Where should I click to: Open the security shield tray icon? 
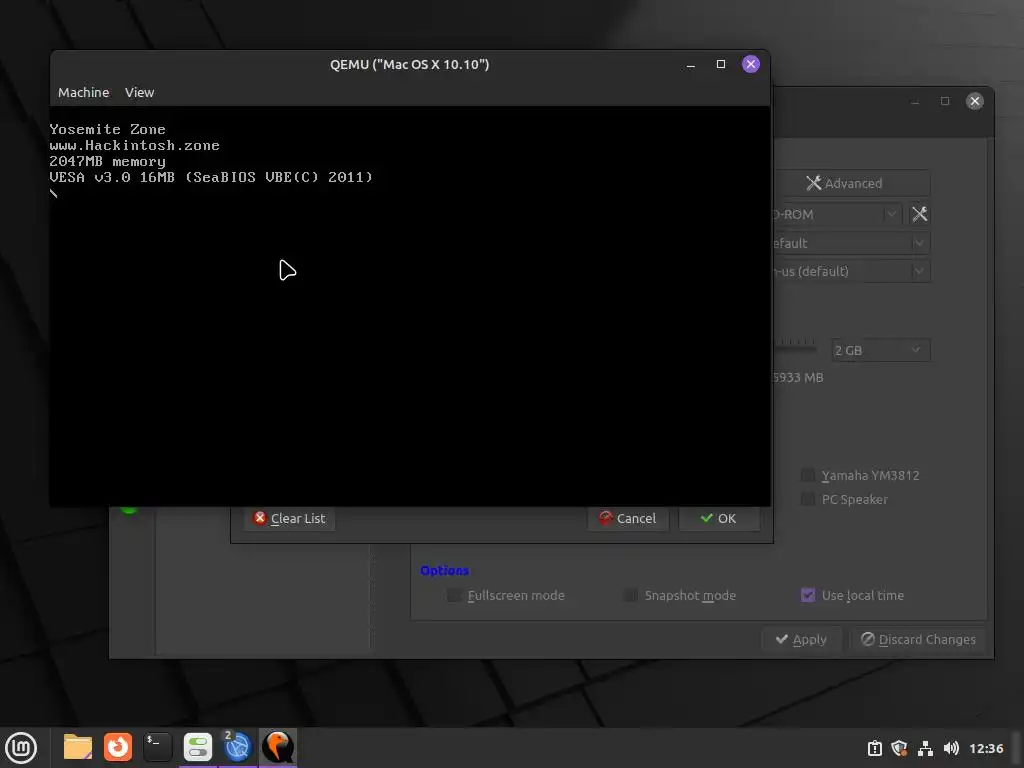click(900, 748)
